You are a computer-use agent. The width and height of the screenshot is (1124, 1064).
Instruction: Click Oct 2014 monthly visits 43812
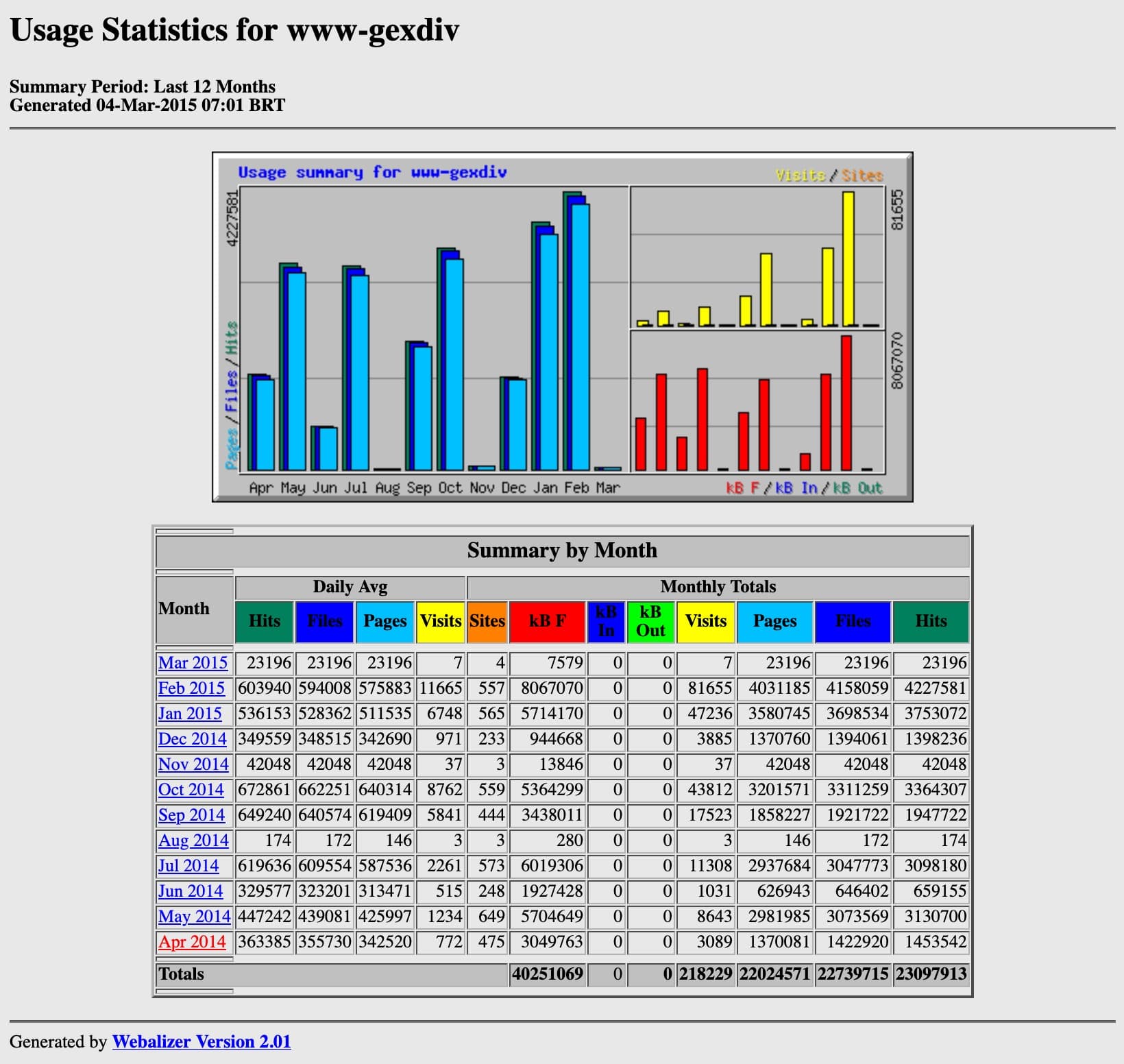click(x=711, y=790)
